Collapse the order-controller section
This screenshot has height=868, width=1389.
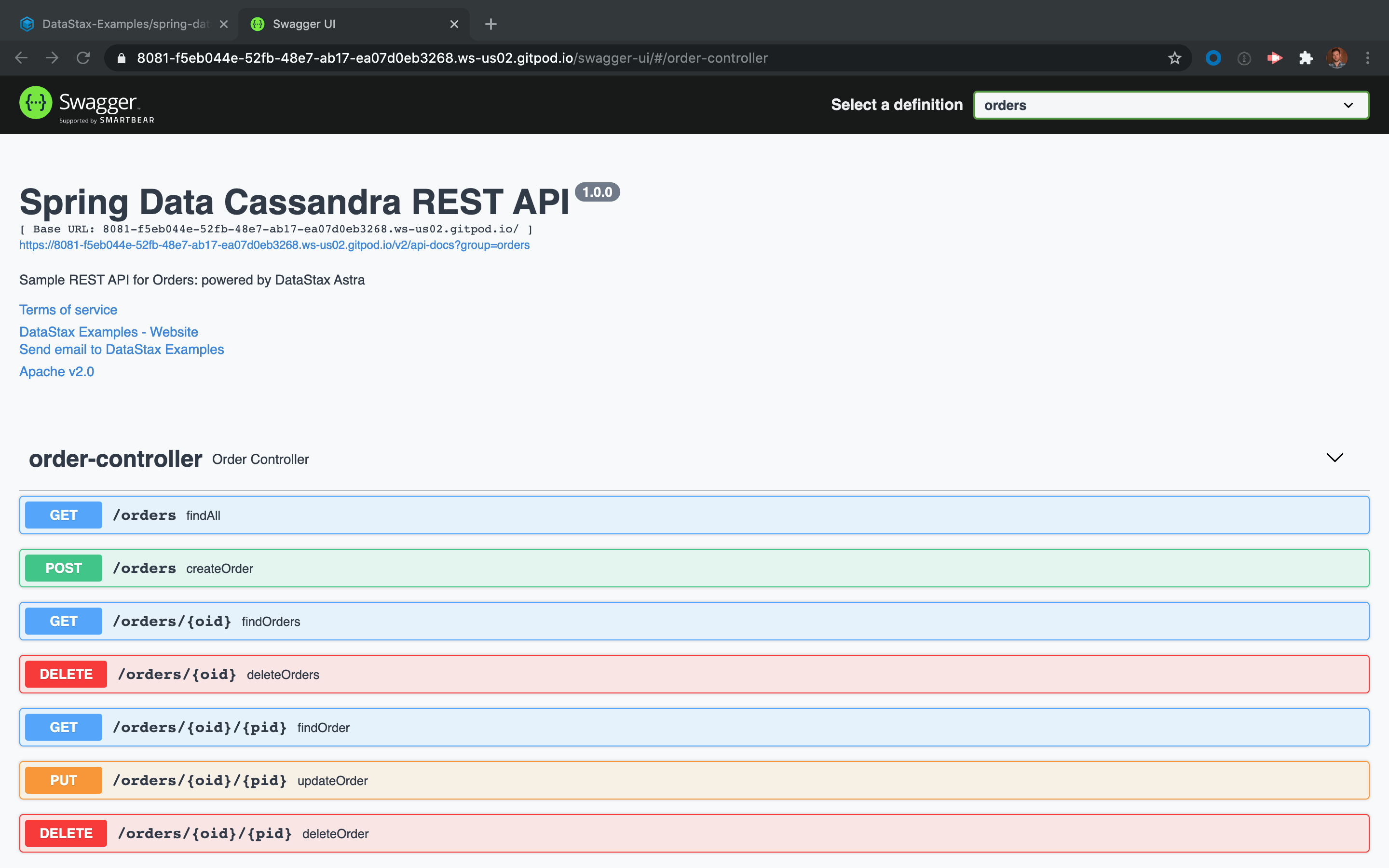point(1335,458)
